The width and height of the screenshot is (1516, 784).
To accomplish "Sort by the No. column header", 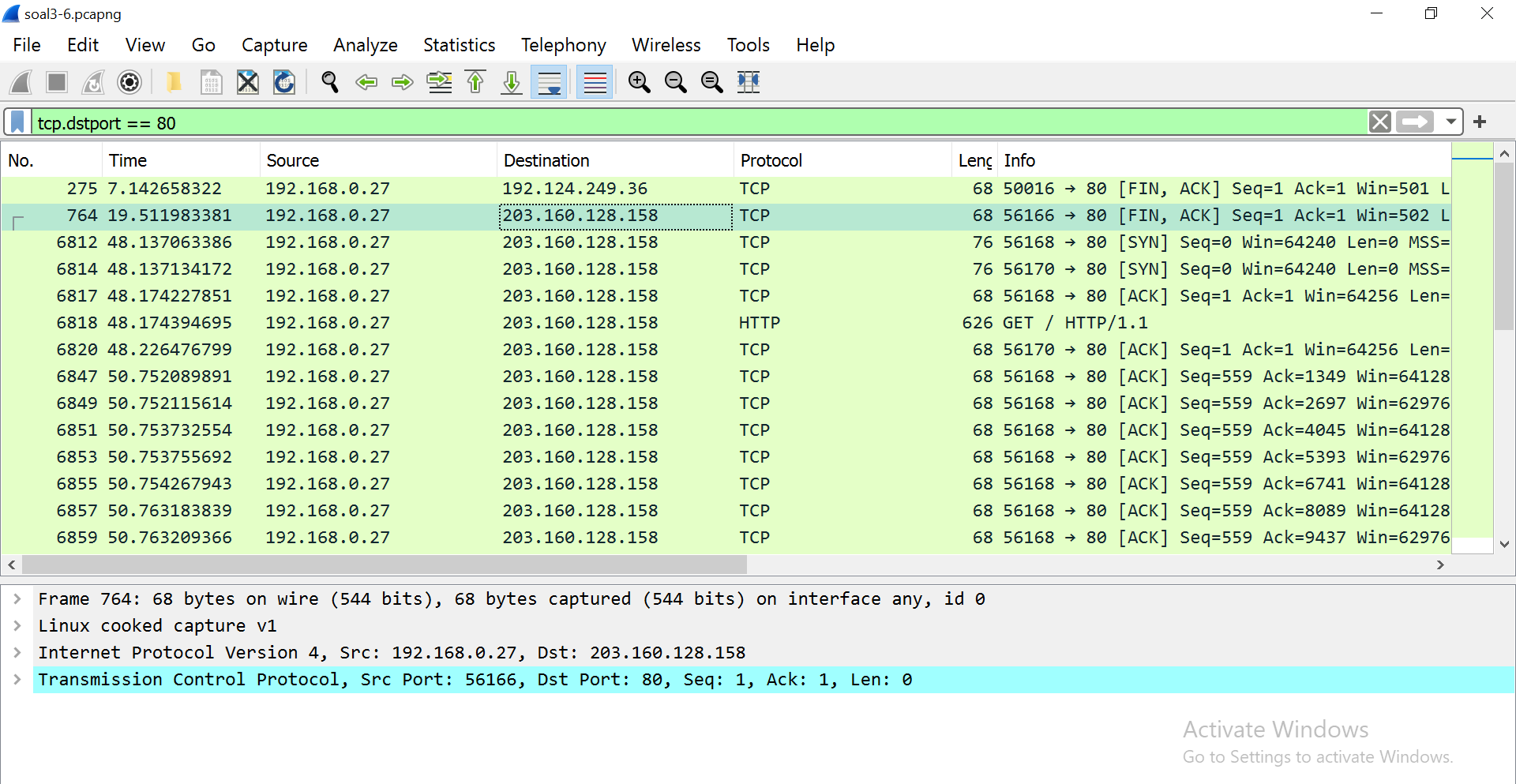I will (51, 160).
